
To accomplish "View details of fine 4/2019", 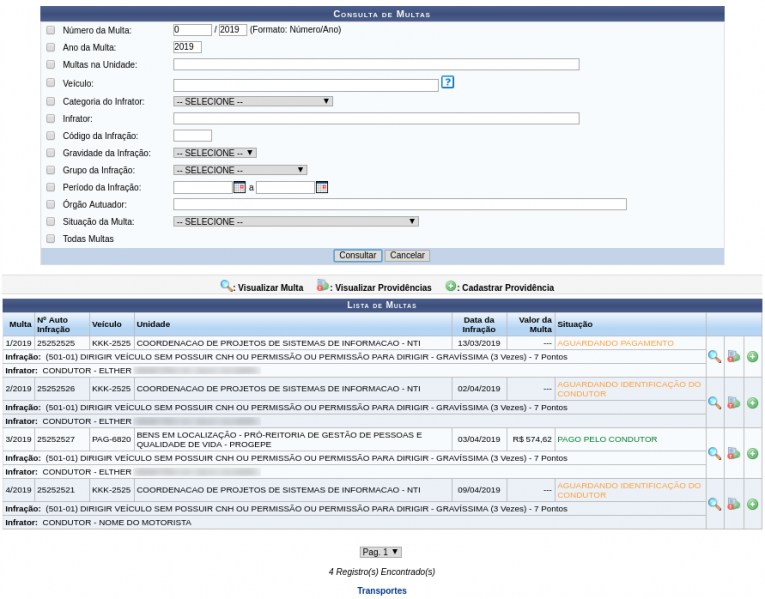I will click(x=714, y=504).
